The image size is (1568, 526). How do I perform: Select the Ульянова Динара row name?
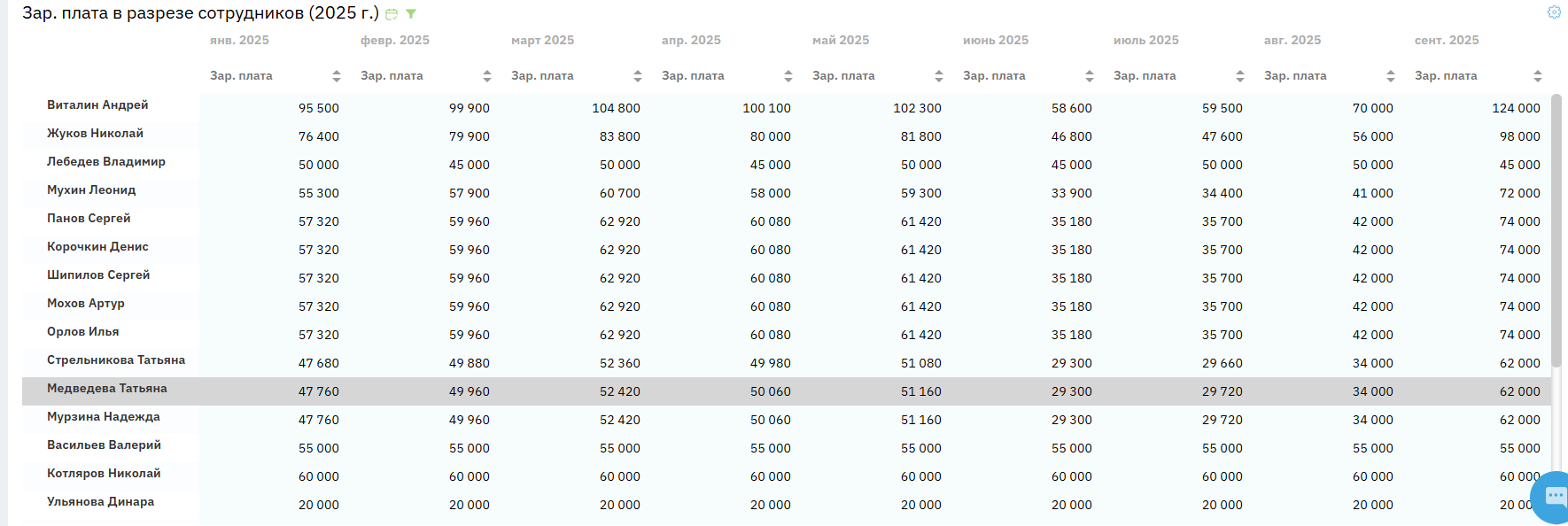[100, 502]
